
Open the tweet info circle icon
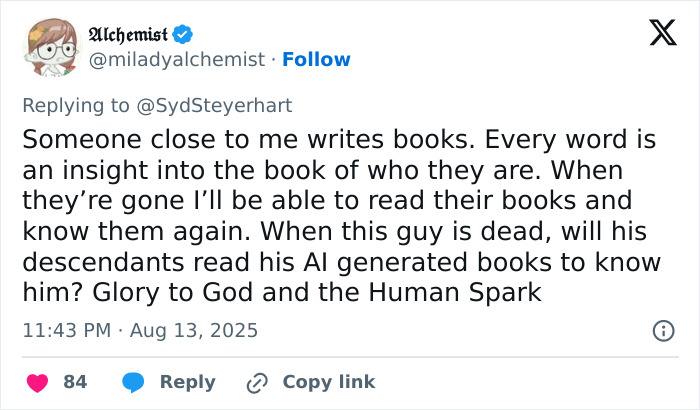(x=662, y=330)
